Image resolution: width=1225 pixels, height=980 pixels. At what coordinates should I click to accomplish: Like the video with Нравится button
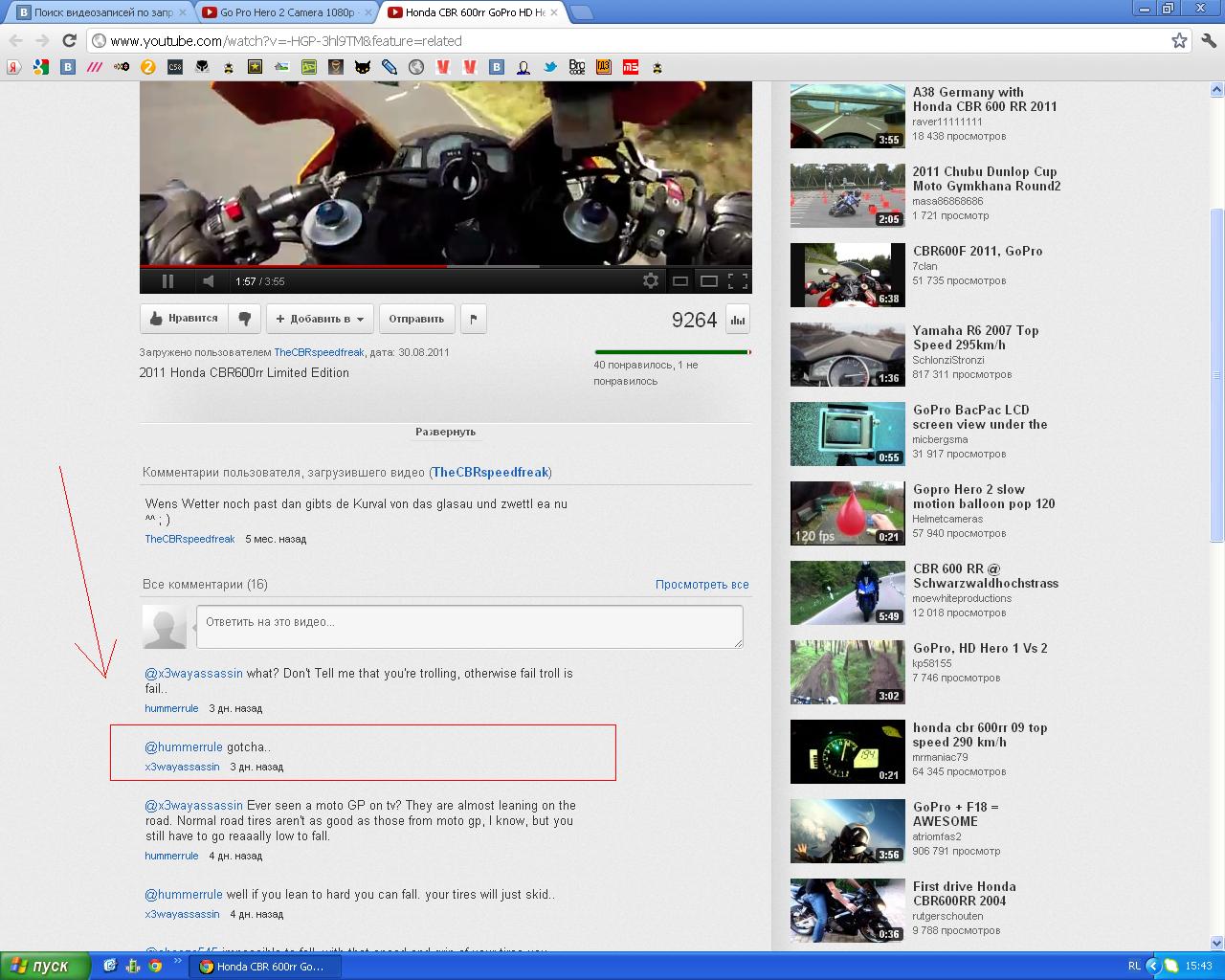coord(183,319)
